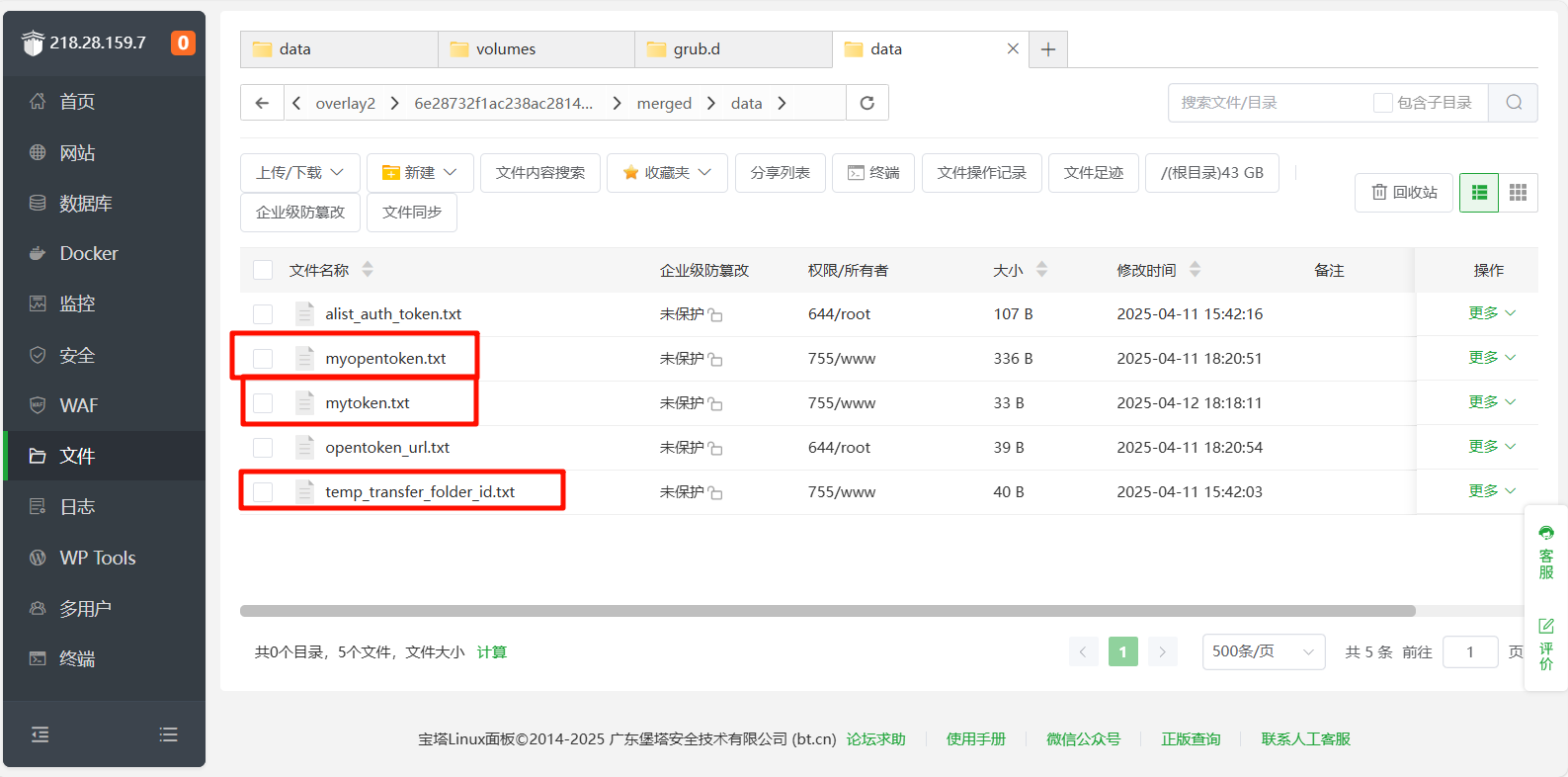
Task: Open the Monitoring section
Action: click(x=104, y=303)
